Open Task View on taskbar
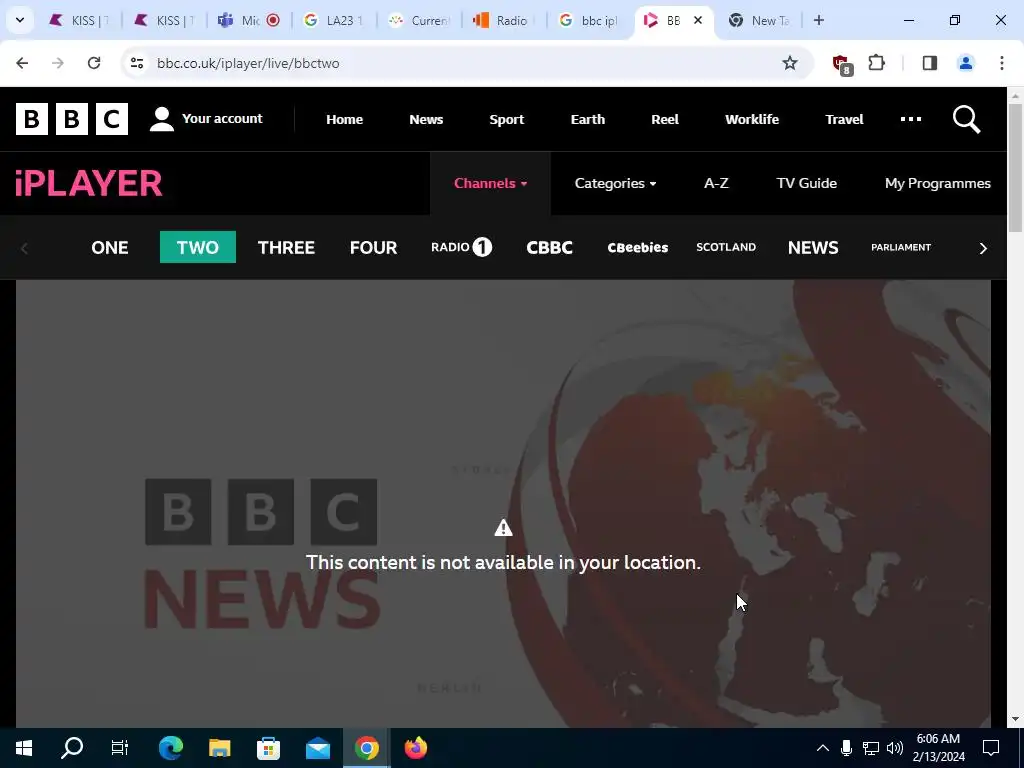The image size is (1024, 768). tap(120, 748)
